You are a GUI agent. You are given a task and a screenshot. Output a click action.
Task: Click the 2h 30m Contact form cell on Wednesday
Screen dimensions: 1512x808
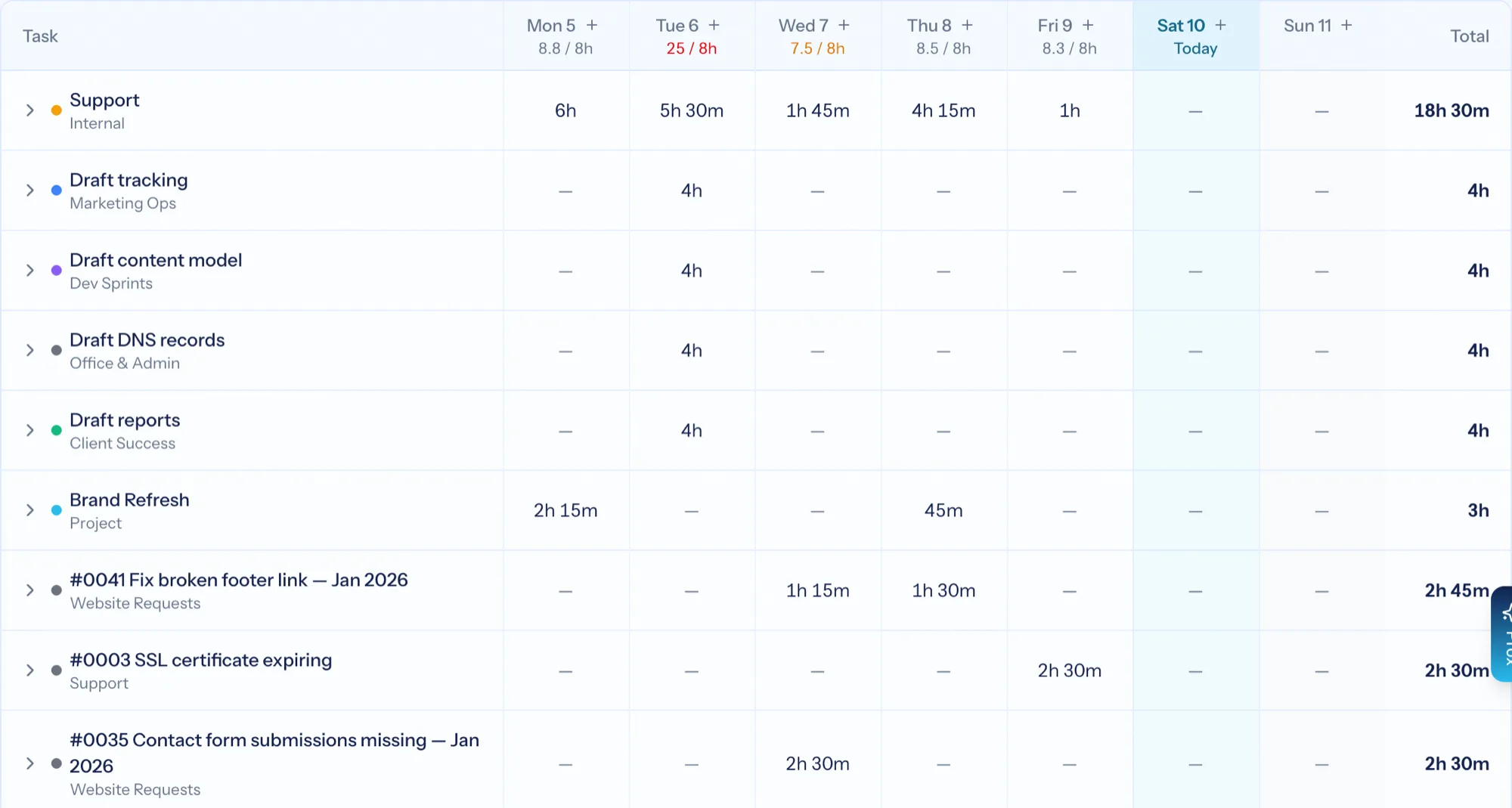click(x=817, y=763)
